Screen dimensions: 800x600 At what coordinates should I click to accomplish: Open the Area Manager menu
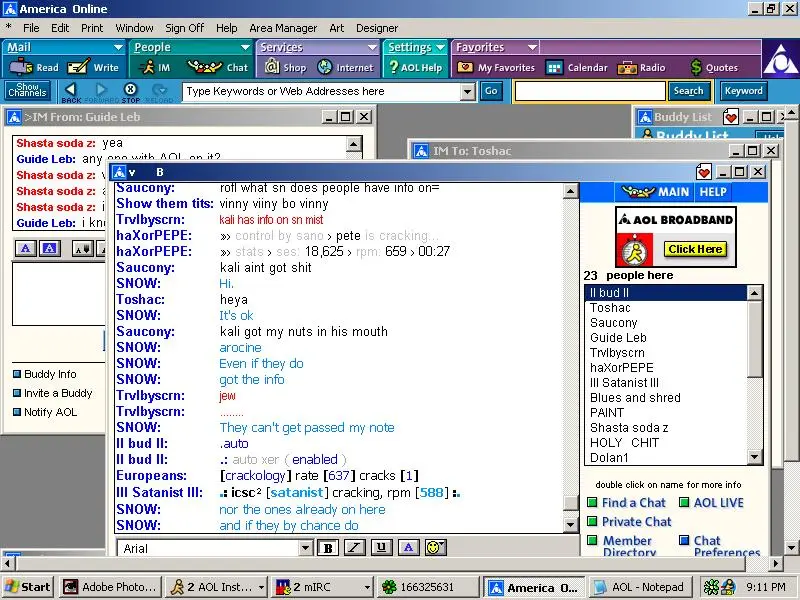[283, 28]
